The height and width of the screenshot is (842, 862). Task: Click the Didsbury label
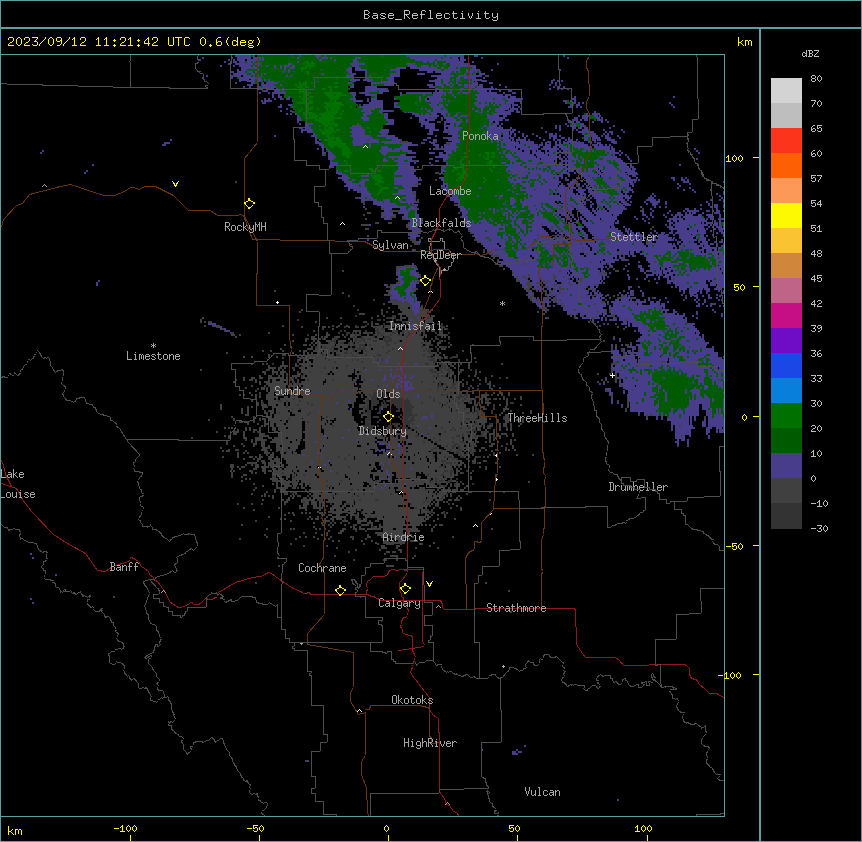pyautogui.click(x=383, y=431)
